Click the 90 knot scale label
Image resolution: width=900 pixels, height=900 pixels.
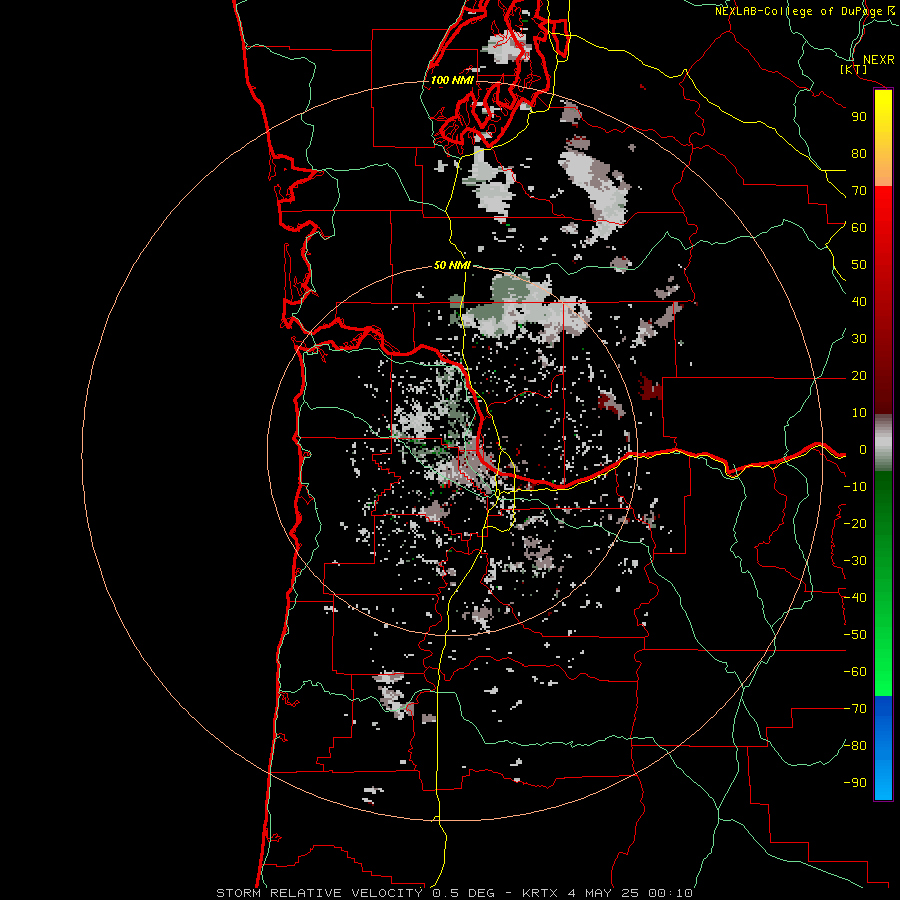(x=859, y=117)
